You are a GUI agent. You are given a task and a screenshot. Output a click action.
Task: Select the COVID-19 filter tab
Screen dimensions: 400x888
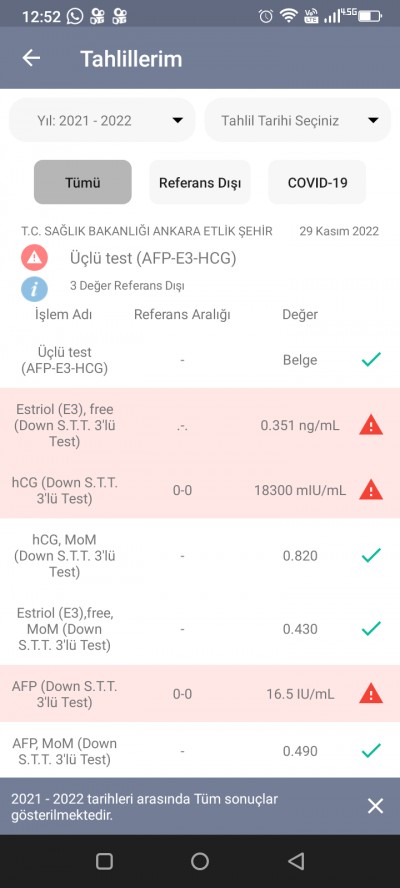pos(317,182)
